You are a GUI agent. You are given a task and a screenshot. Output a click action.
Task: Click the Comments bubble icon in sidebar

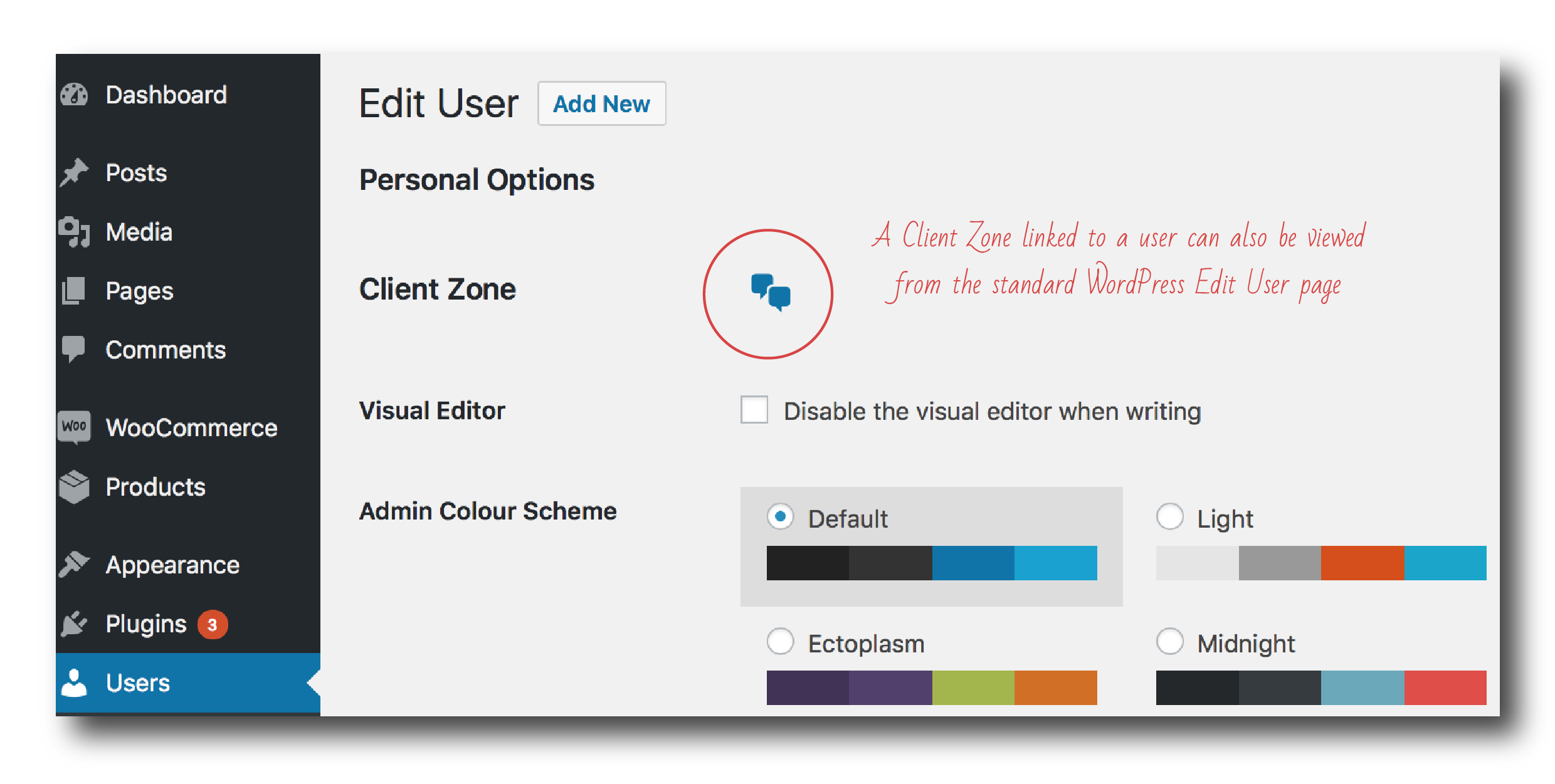coord(74,349)
